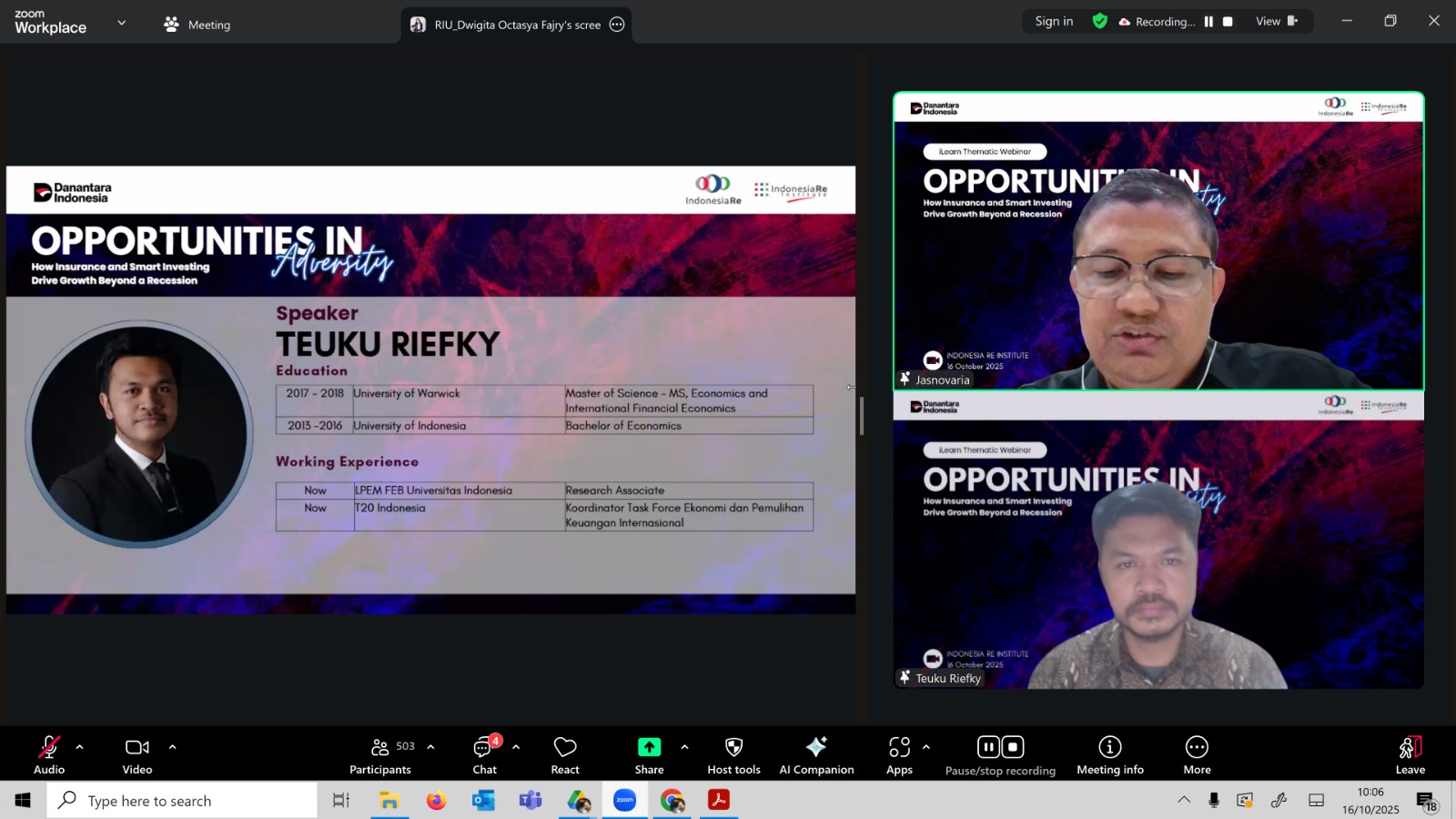Expand the video options arrow

pyautogui.click(x=172, y=747)
